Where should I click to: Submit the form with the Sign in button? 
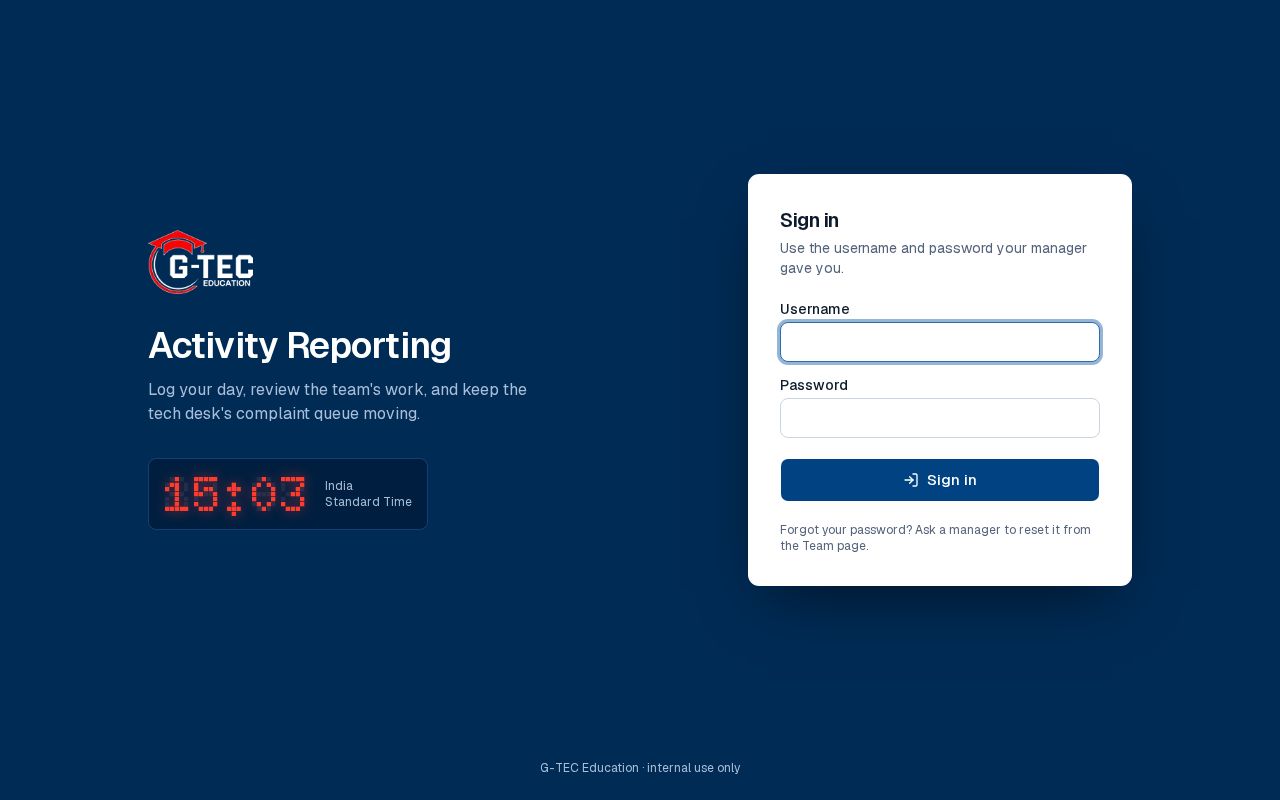pos(940,480)
